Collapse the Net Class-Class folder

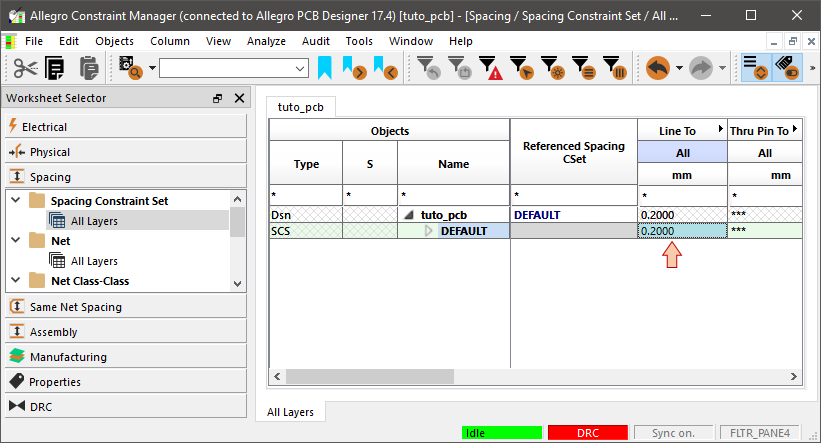(16, 280)
